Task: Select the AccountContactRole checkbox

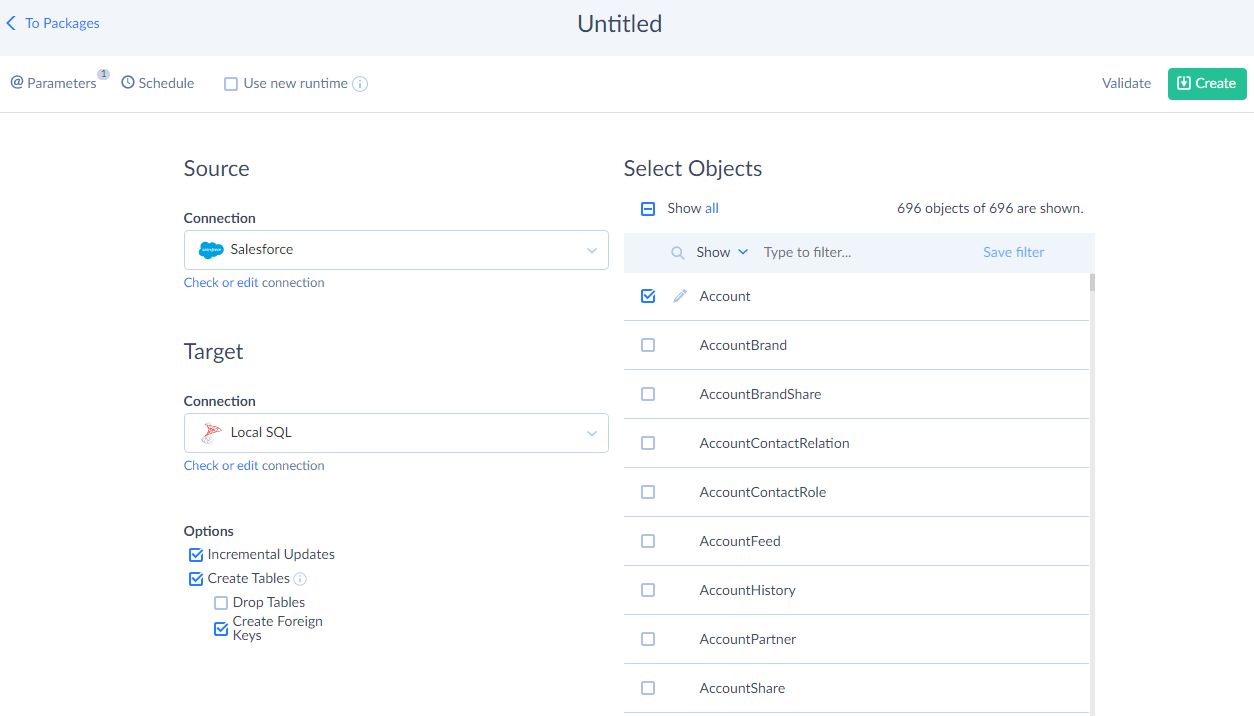Action: coord(648,492)
